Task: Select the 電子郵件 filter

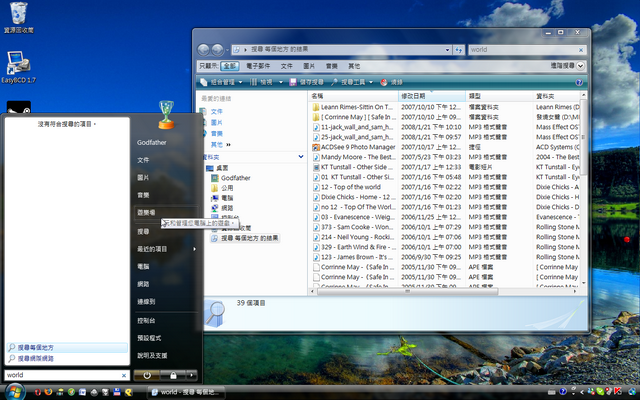Action: coord(258,66)
